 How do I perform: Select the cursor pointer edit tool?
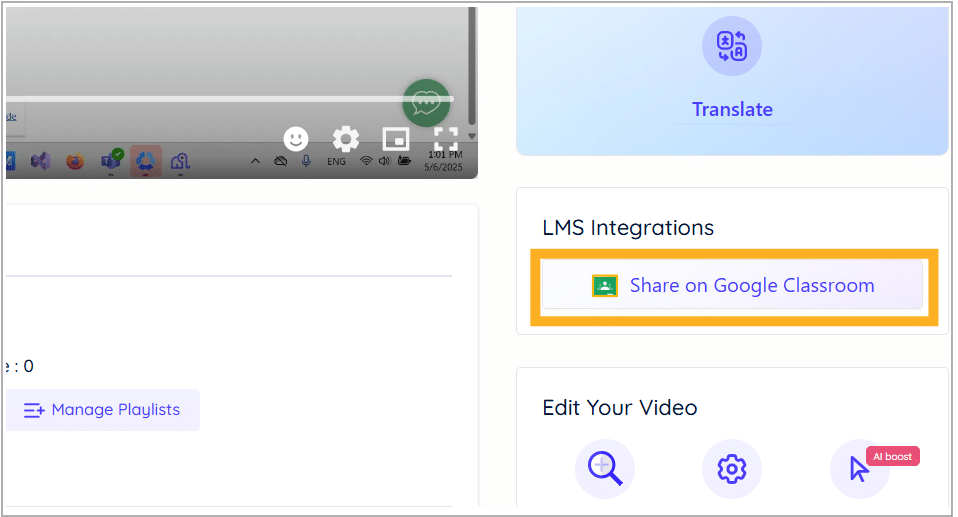(x=859, y=469)
